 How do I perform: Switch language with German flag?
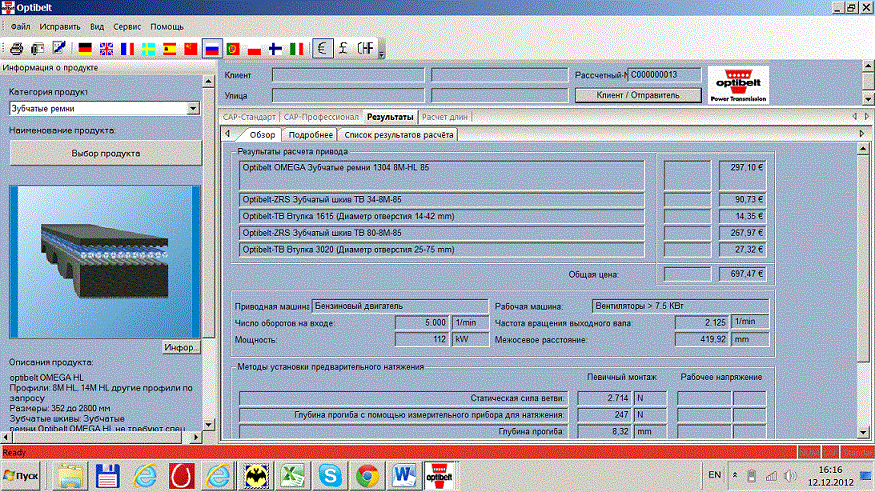point(85,49)
